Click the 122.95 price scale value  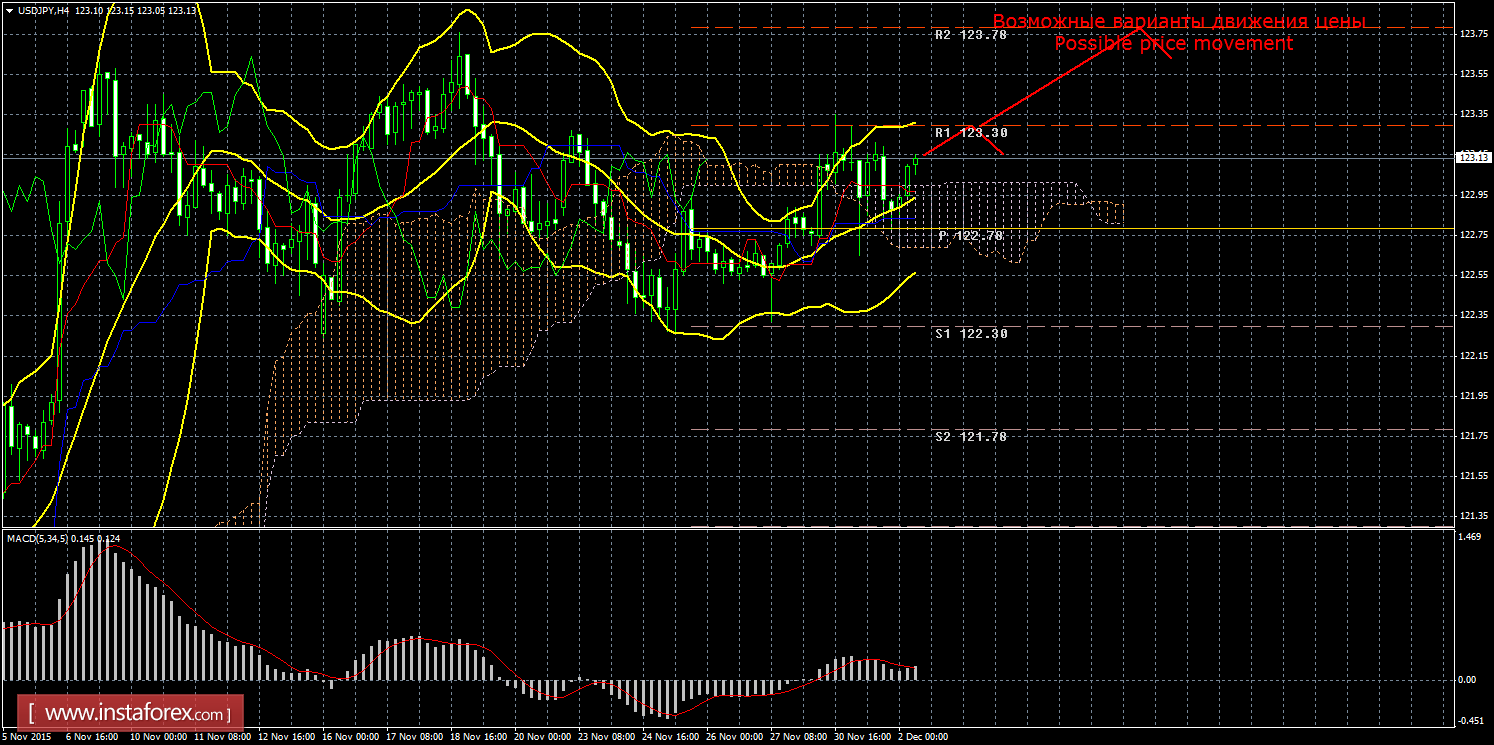(1473, 195)
